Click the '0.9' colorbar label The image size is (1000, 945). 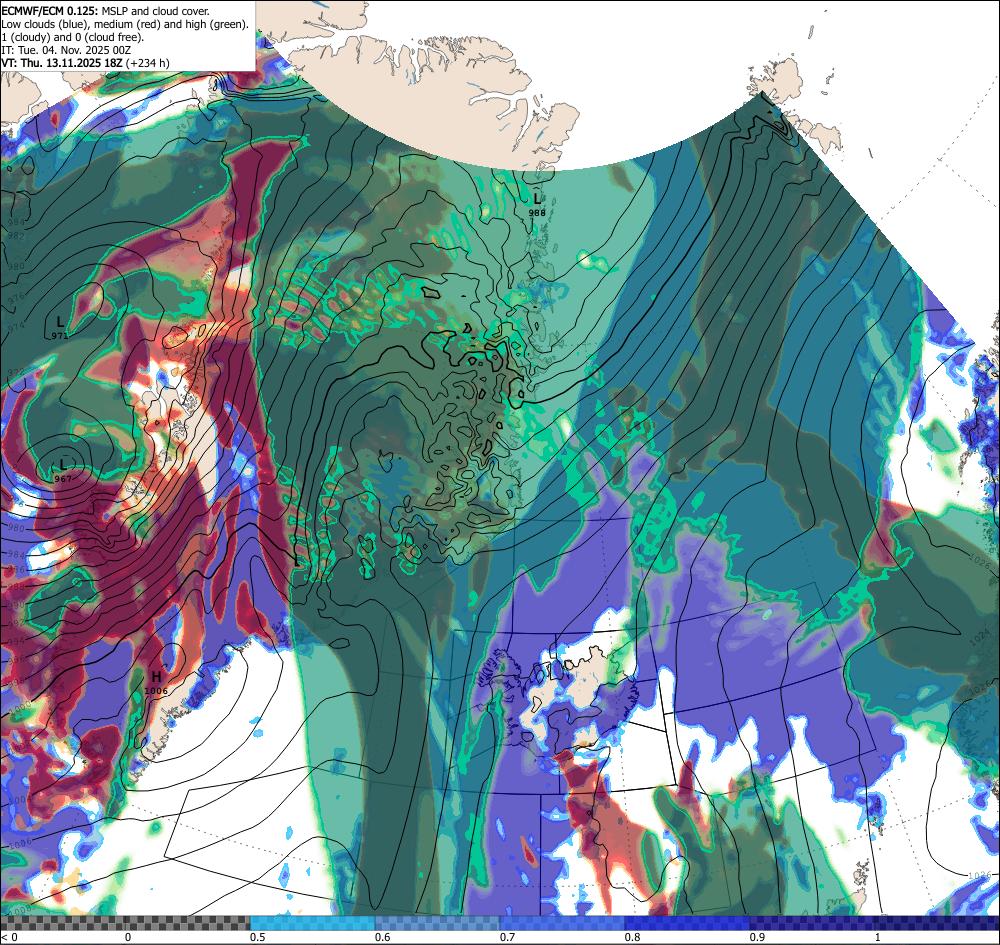click(758, 937)
